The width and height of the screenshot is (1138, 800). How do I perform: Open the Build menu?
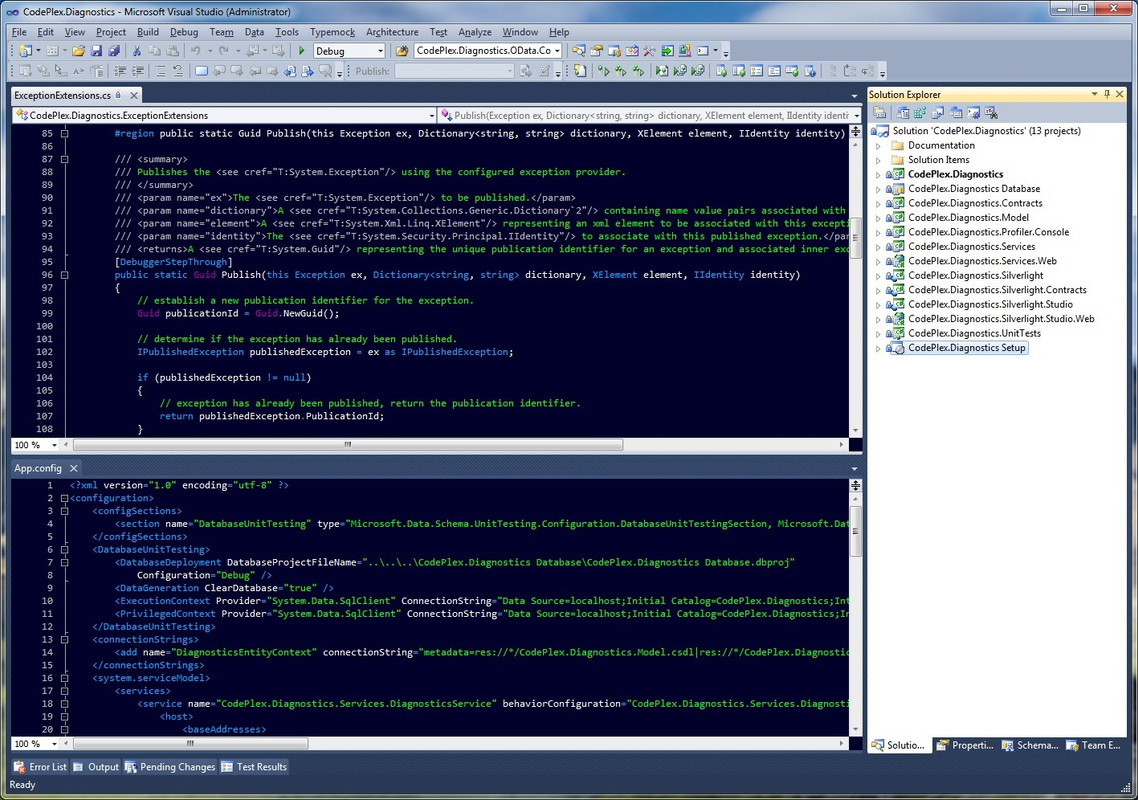[x=147, y=32]
